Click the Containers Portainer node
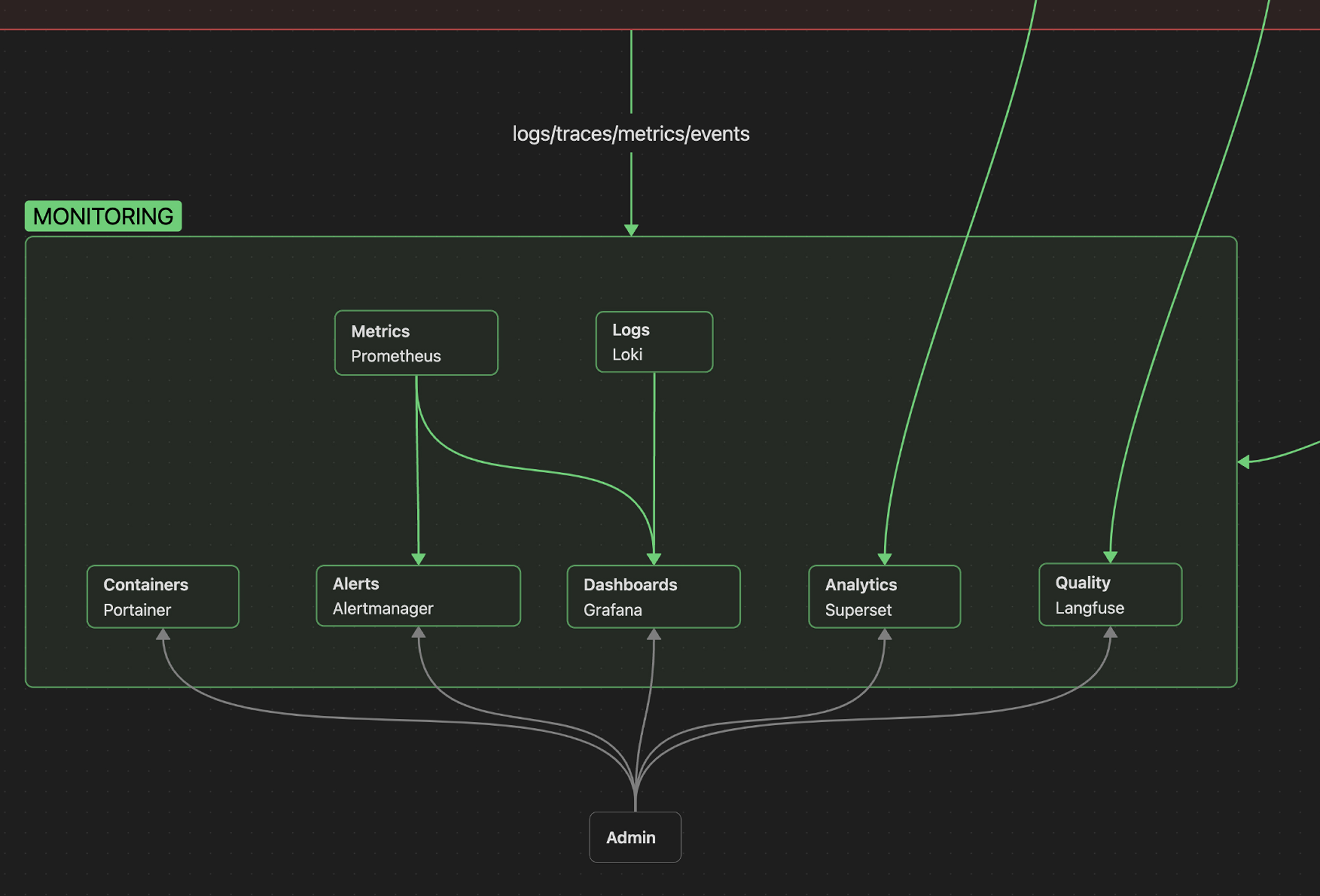The image size is (1320, 896). point(163,597)
